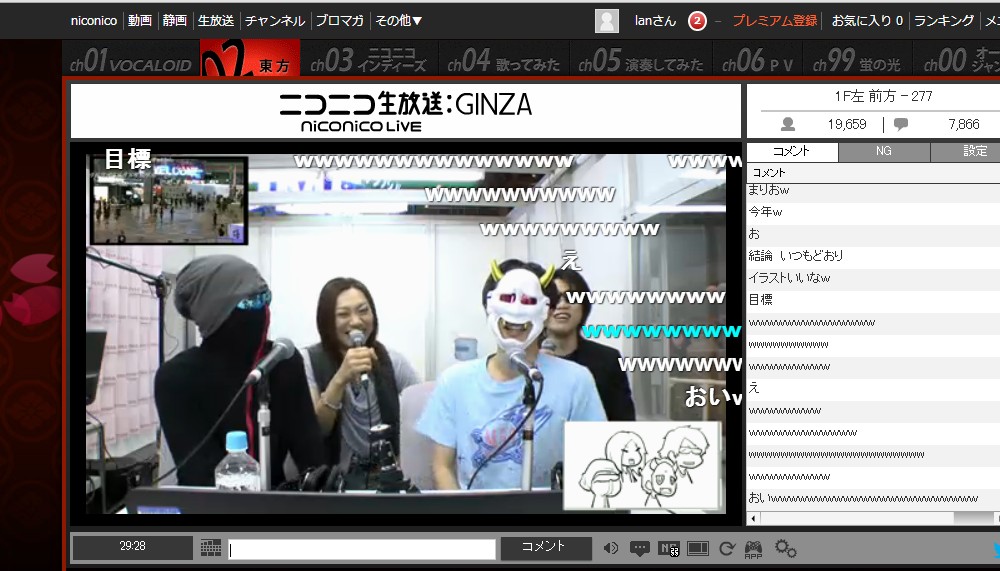Reload the player with the refresh icon
This screenshot has height=571, width=1000.
click(x=726, y=548)
